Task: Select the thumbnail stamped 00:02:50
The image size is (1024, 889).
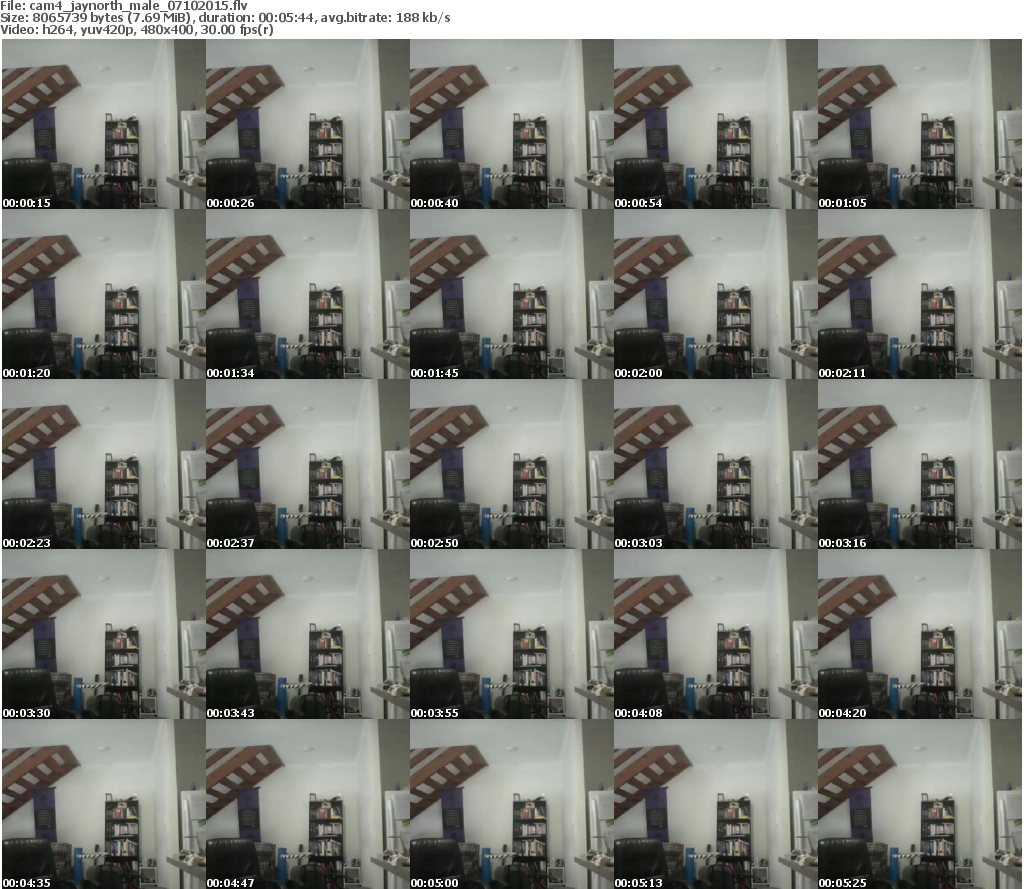Action: point(511,464)
